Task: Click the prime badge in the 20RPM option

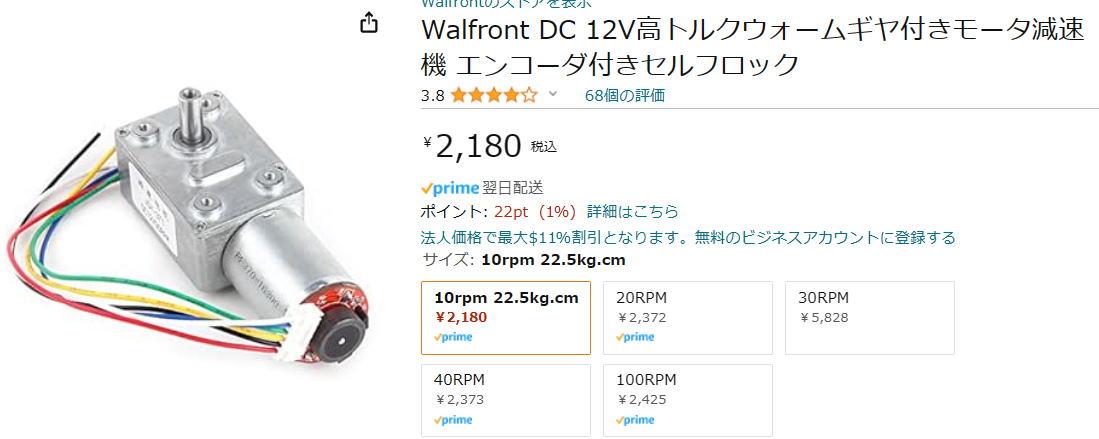Action: click(x=635, y=337)
